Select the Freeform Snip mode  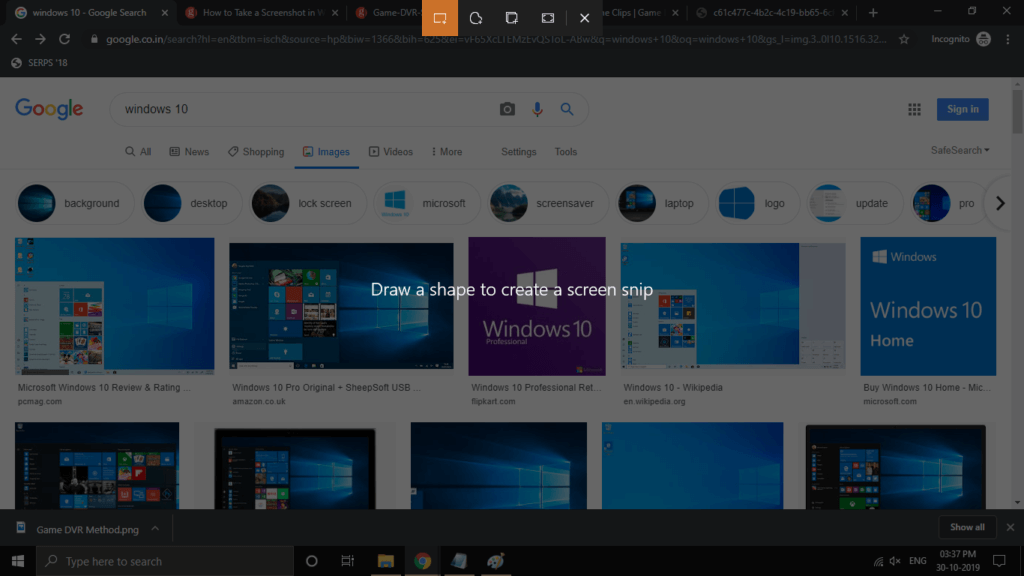click(476, 18)
